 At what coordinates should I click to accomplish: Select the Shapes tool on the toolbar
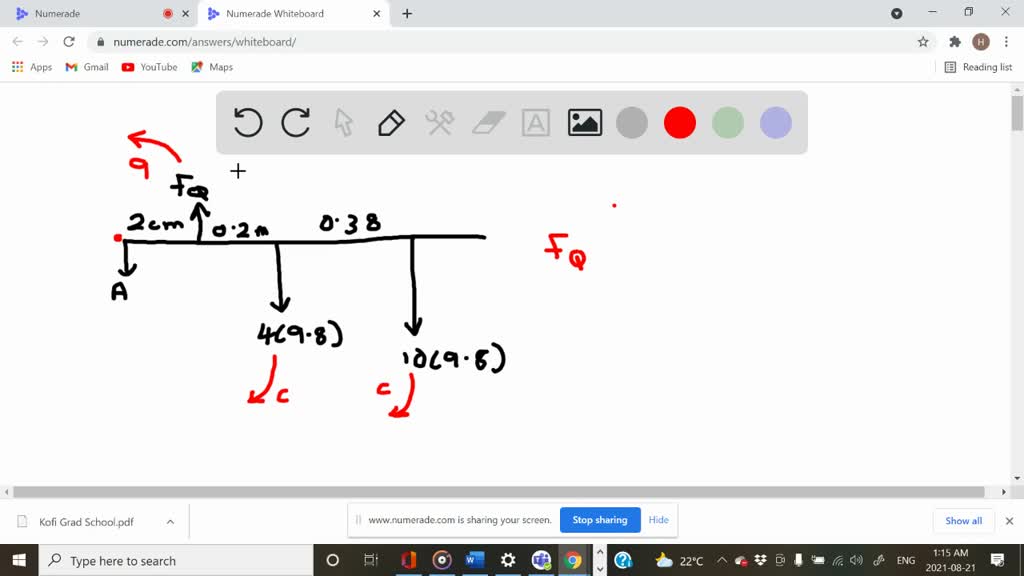click(439, 122)
